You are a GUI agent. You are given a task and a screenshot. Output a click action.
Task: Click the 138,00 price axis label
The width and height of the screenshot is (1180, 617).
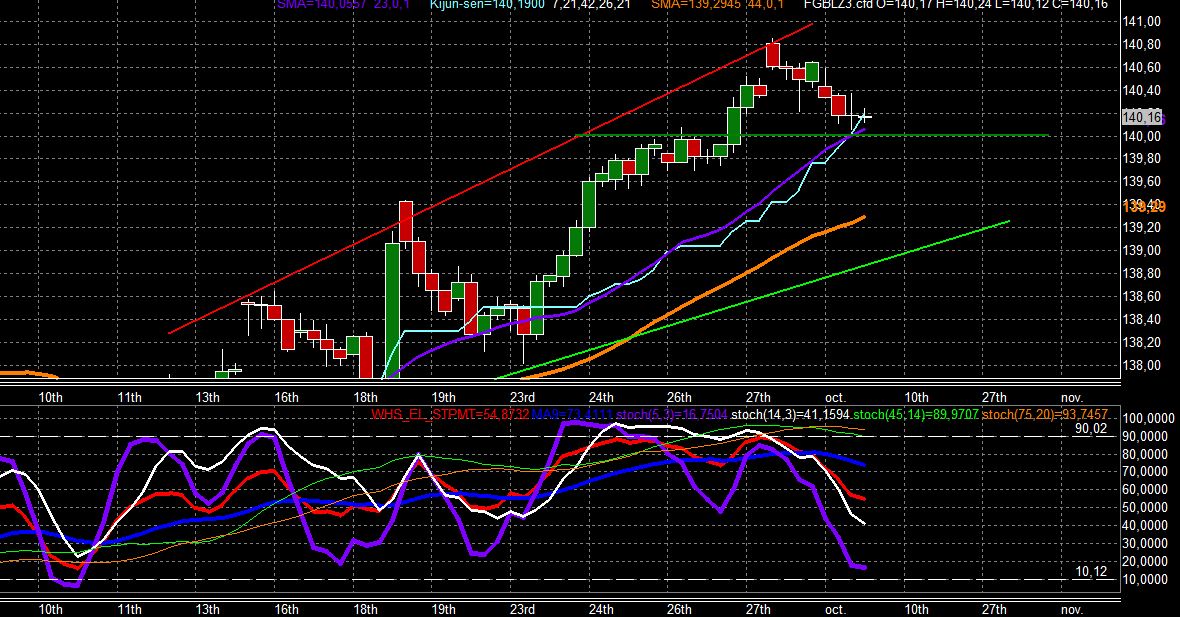(x=1141, y=365)
